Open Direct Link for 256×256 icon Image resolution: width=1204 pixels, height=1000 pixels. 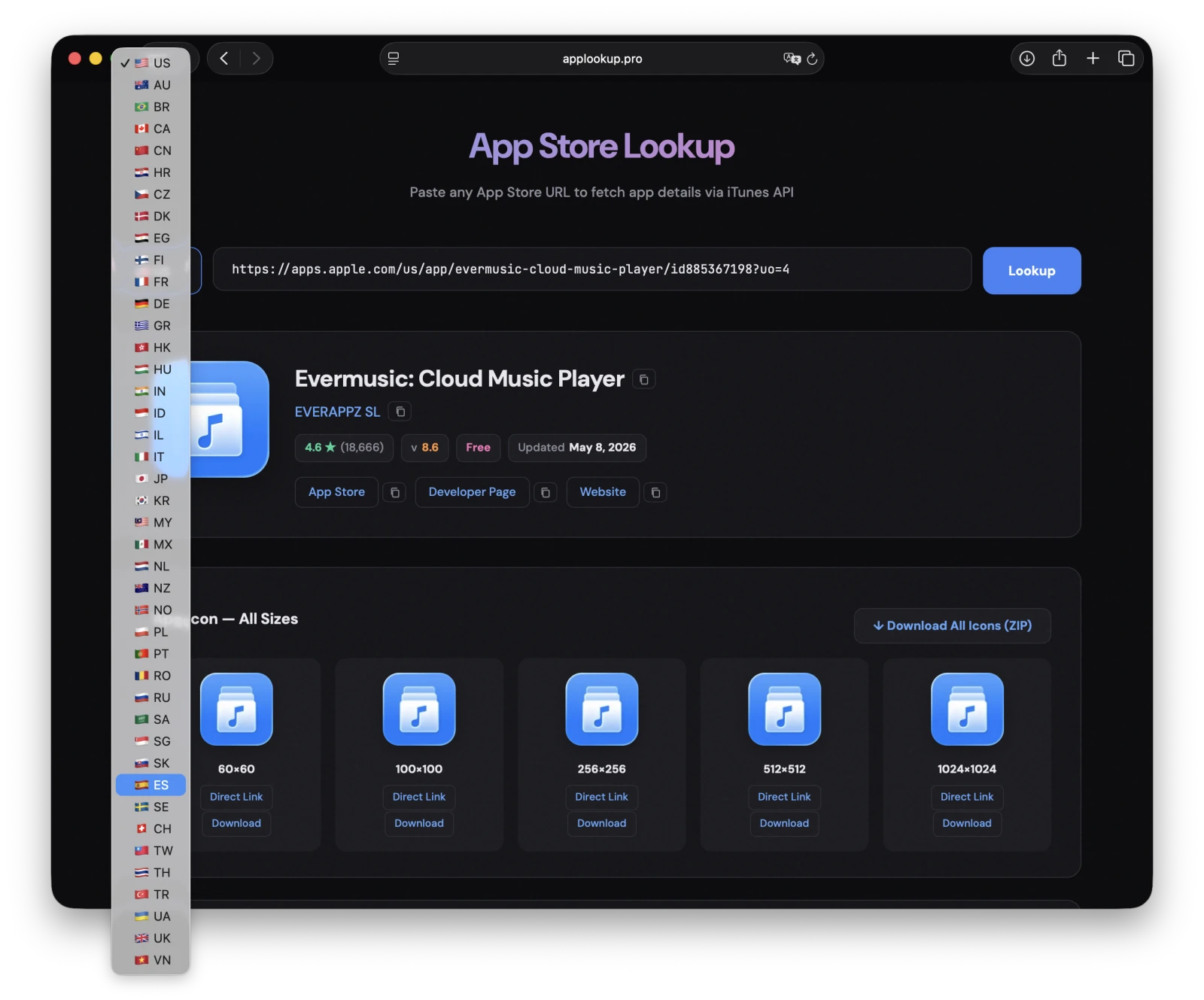(x=602, y=797)
